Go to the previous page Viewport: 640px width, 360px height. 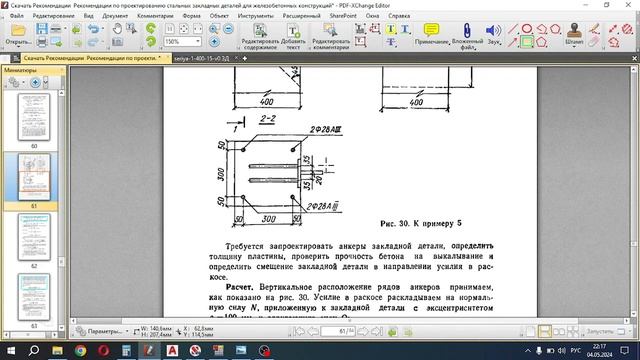(x=313, y=331)
